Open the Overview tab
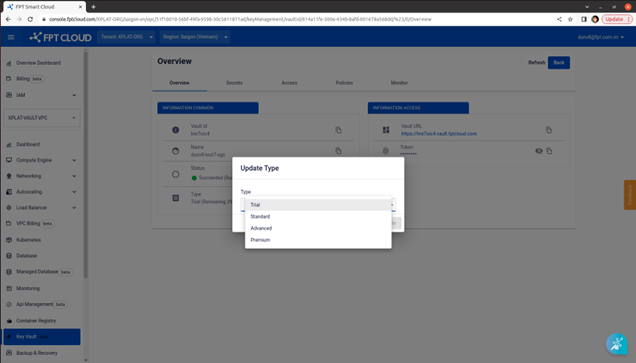This screenshot has width=636, height=363. pyautogui.click(x=179, y=83)
